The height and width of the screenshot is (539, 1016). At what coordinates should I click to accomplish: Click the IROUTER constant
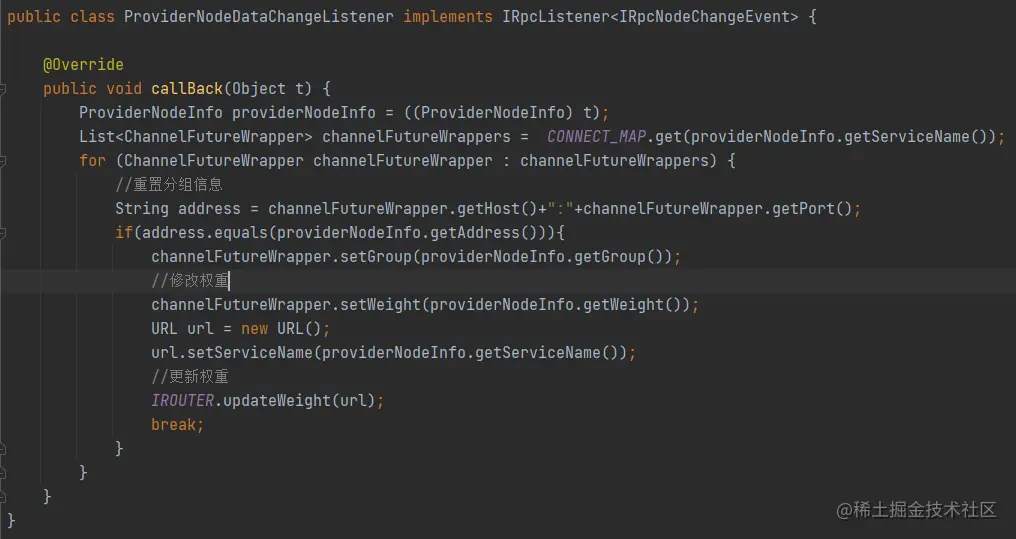(x=182, y=400)
